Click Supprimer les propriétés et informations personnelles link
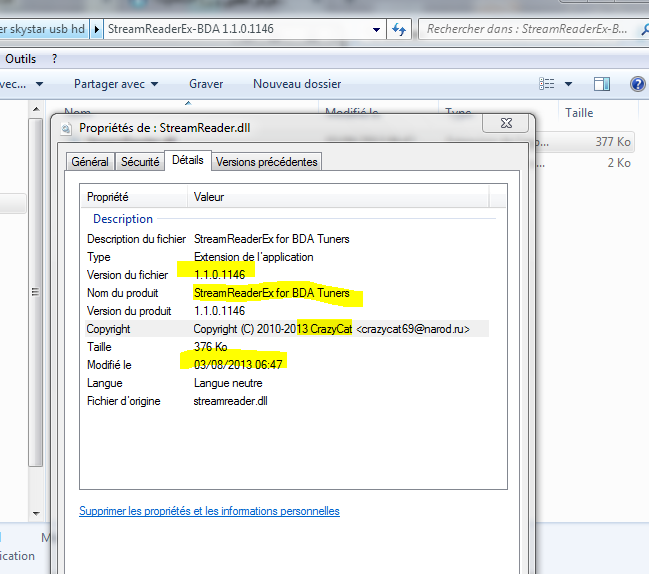Screen dimensions: 649x574 pos(209,511)
